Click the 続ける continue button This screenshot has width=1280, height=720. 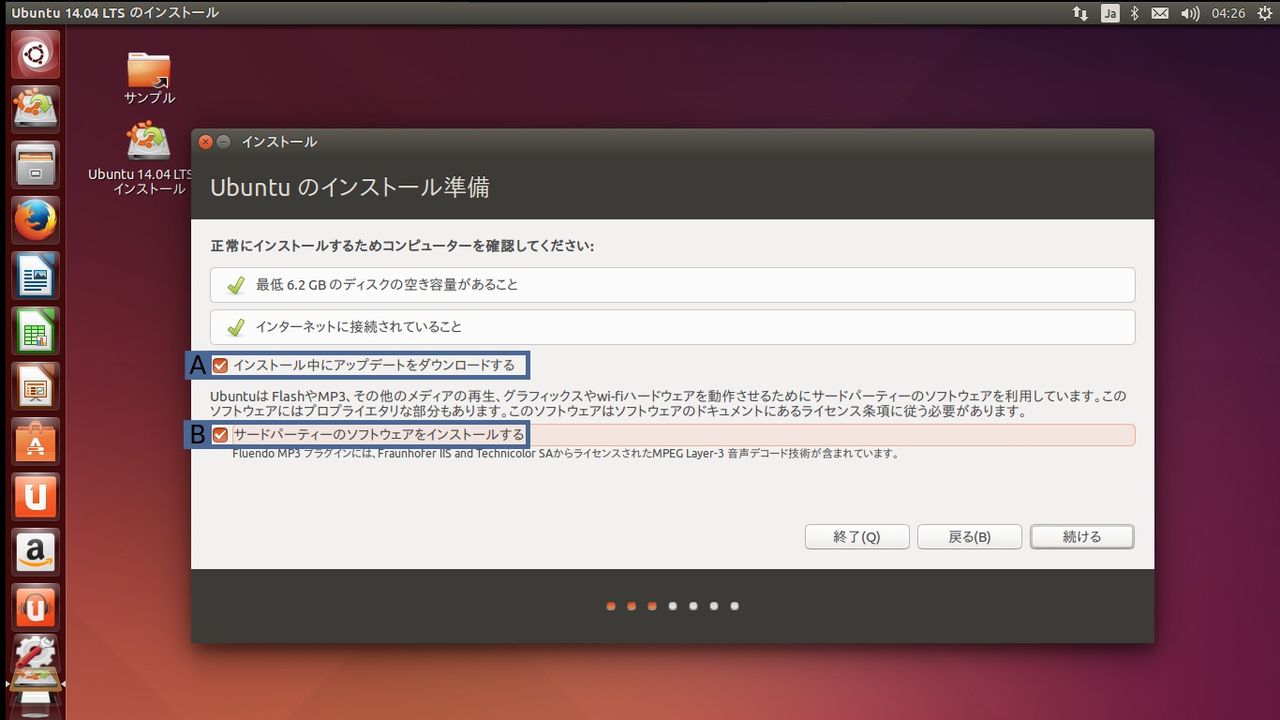click(x=1082, y=537)
